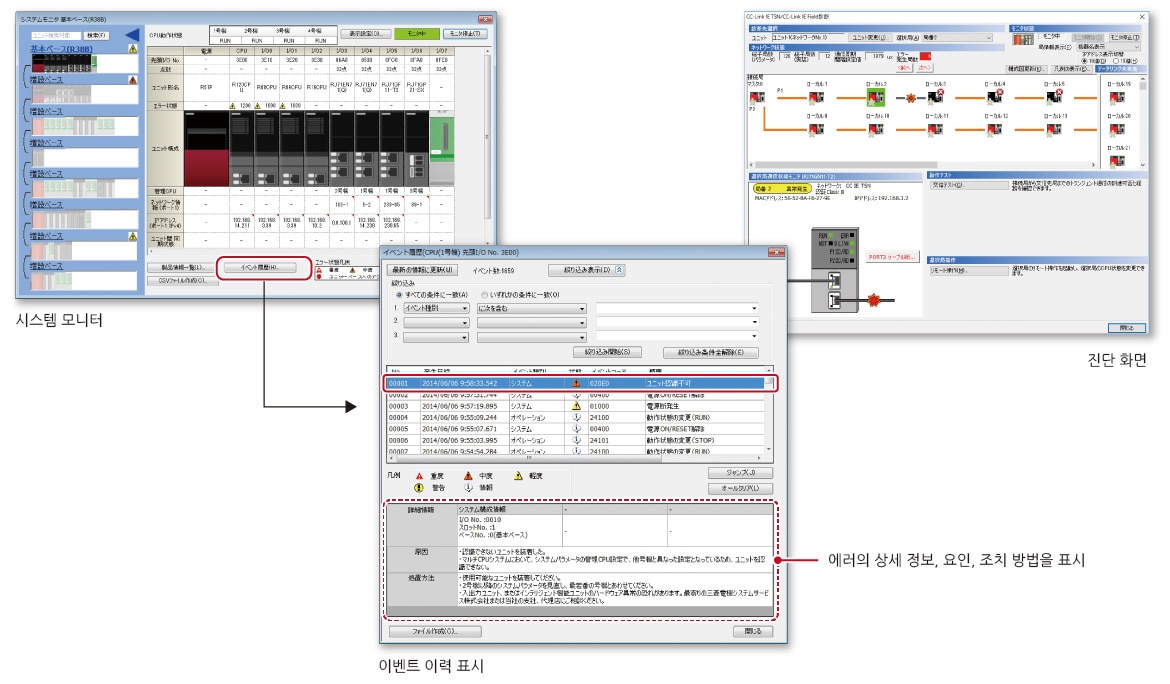Click the error icon on event row 00001
Viewport: 1170px width, 684px height.
pyautogui.click(x=576, y=382)
